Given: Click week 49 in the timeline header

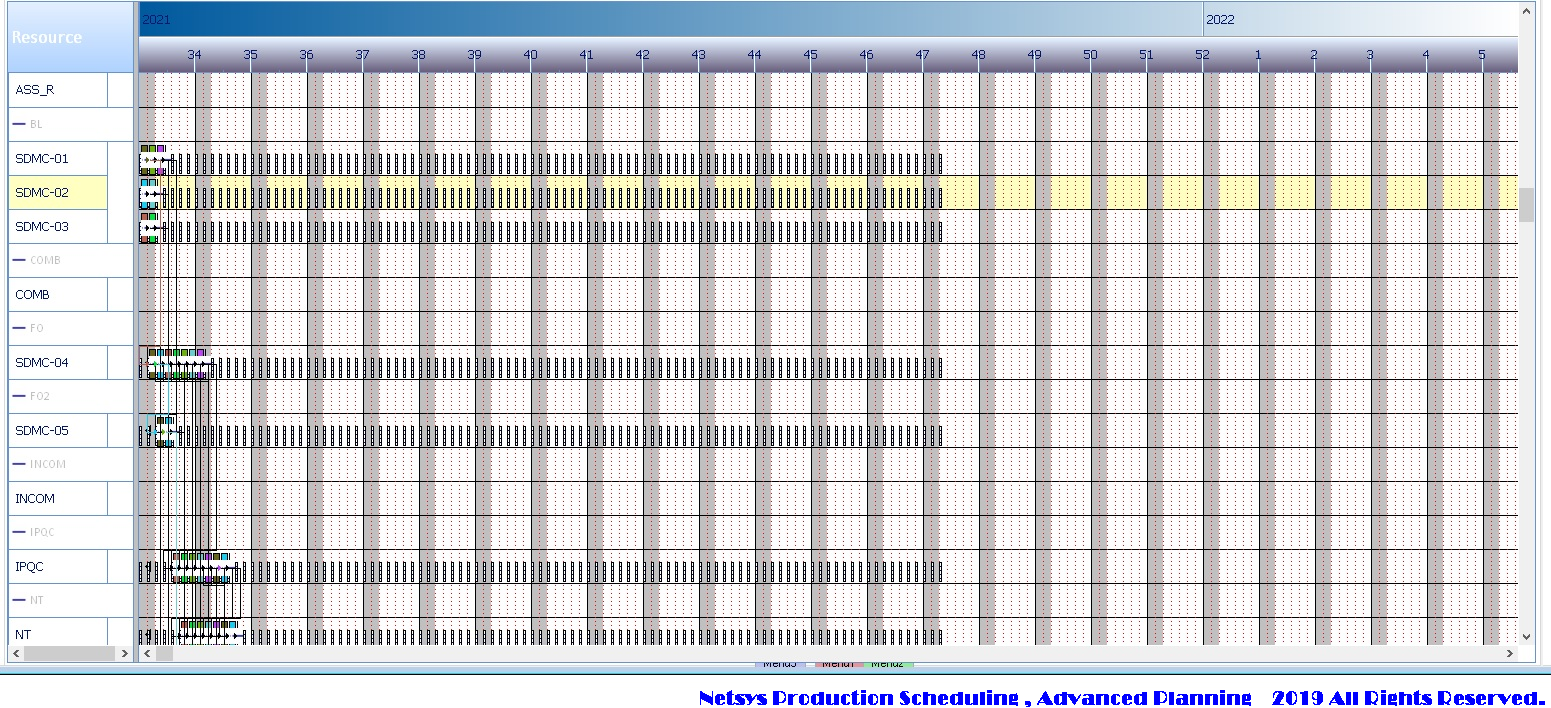Looking at the screenshot, I should click(1034, 55).
